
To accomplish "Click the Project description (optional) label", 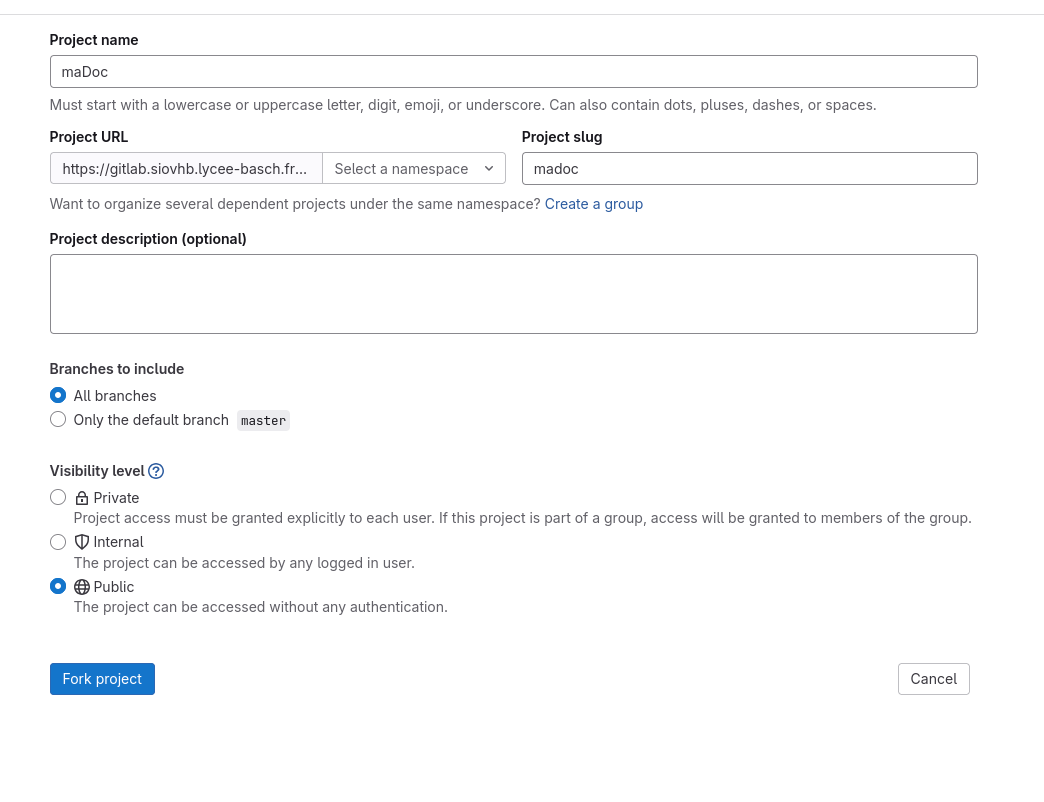I will coord(148,239).
